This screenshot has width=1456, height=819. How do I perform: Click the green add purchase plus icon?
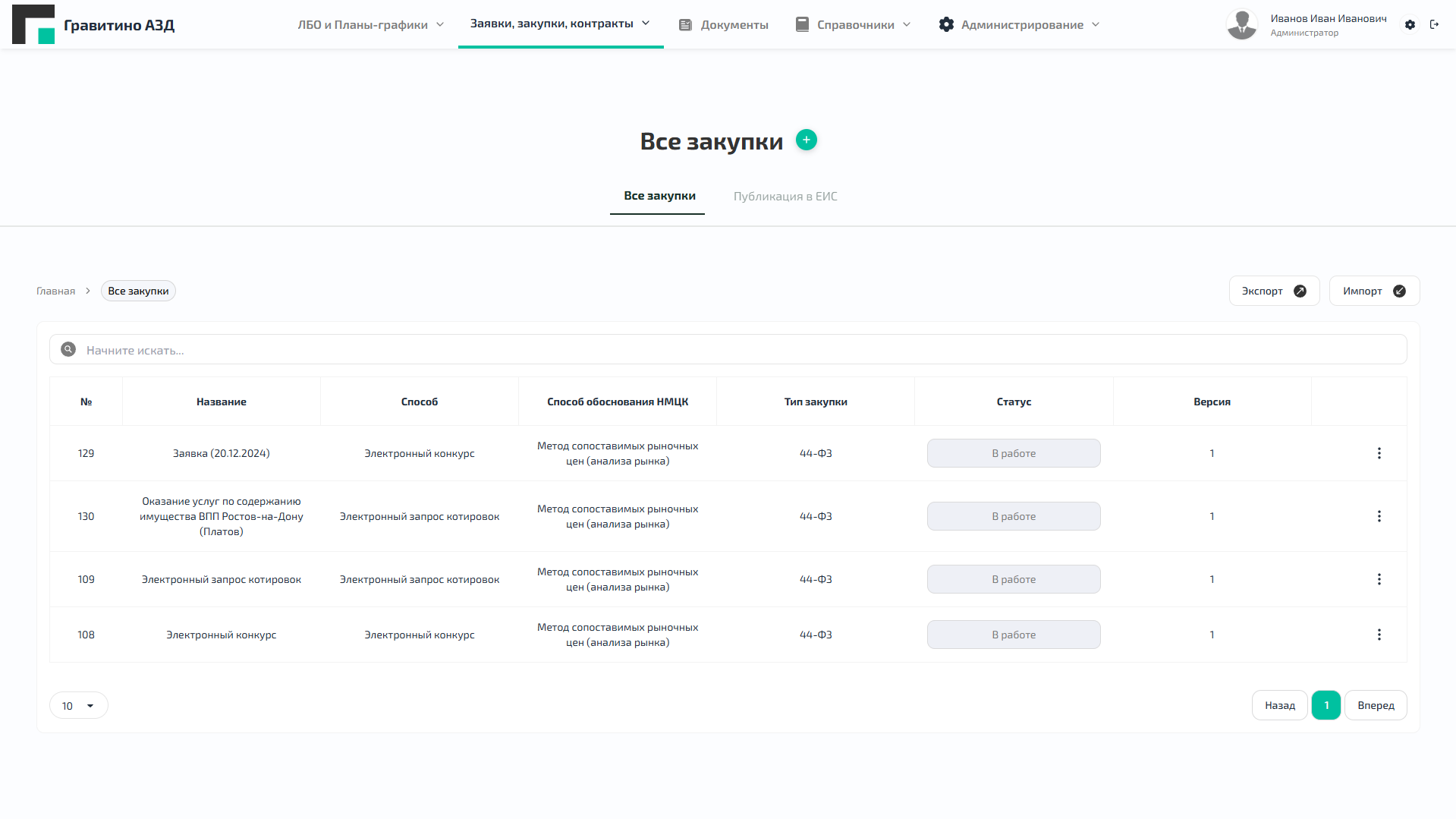coord(806,140)
